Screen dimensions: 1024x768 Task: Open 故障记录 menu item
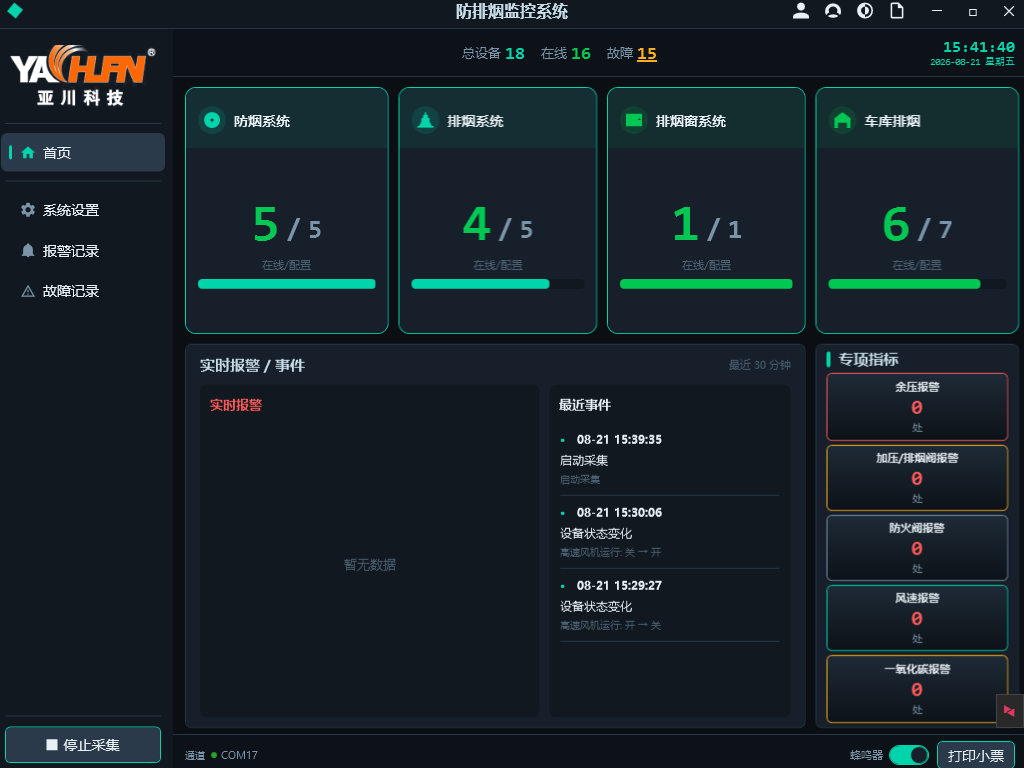pos(83,291)
